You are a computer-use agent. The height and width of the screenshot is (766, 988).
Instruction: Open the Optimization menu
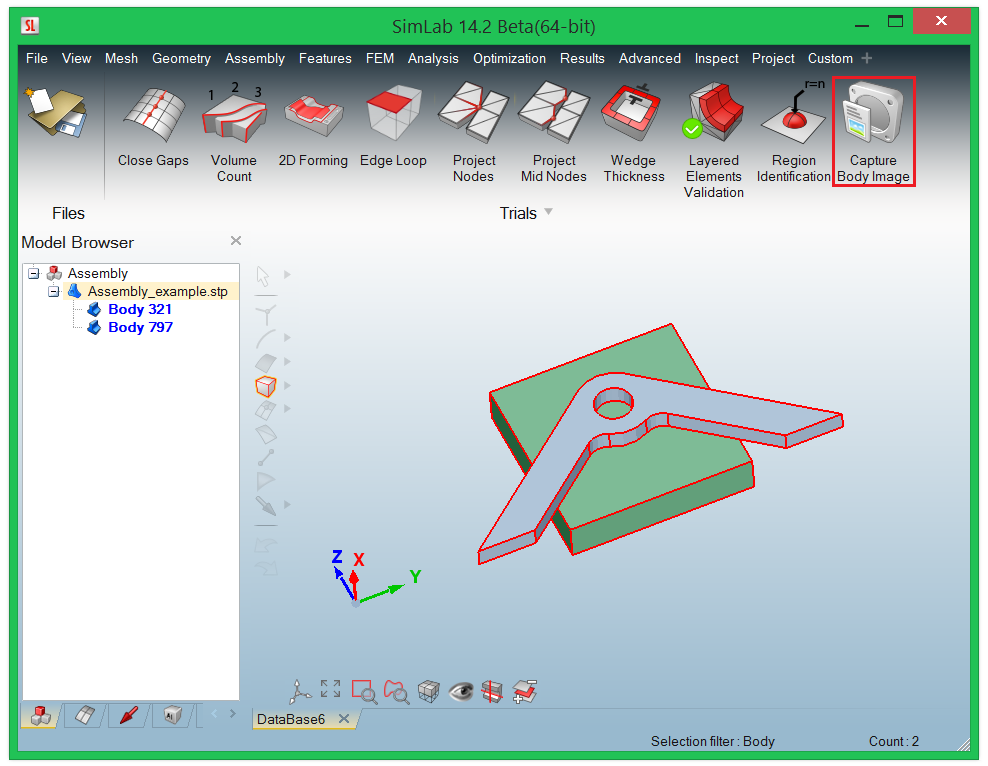[509, 58]
